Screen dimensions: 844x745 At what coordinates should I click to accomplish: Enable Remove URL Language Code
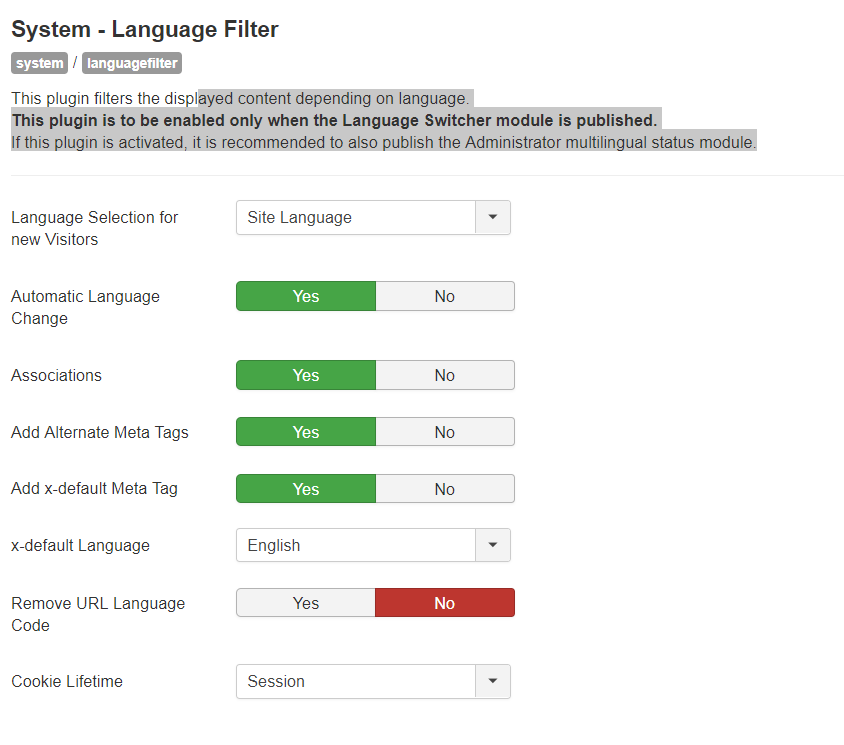coord(305,603)
